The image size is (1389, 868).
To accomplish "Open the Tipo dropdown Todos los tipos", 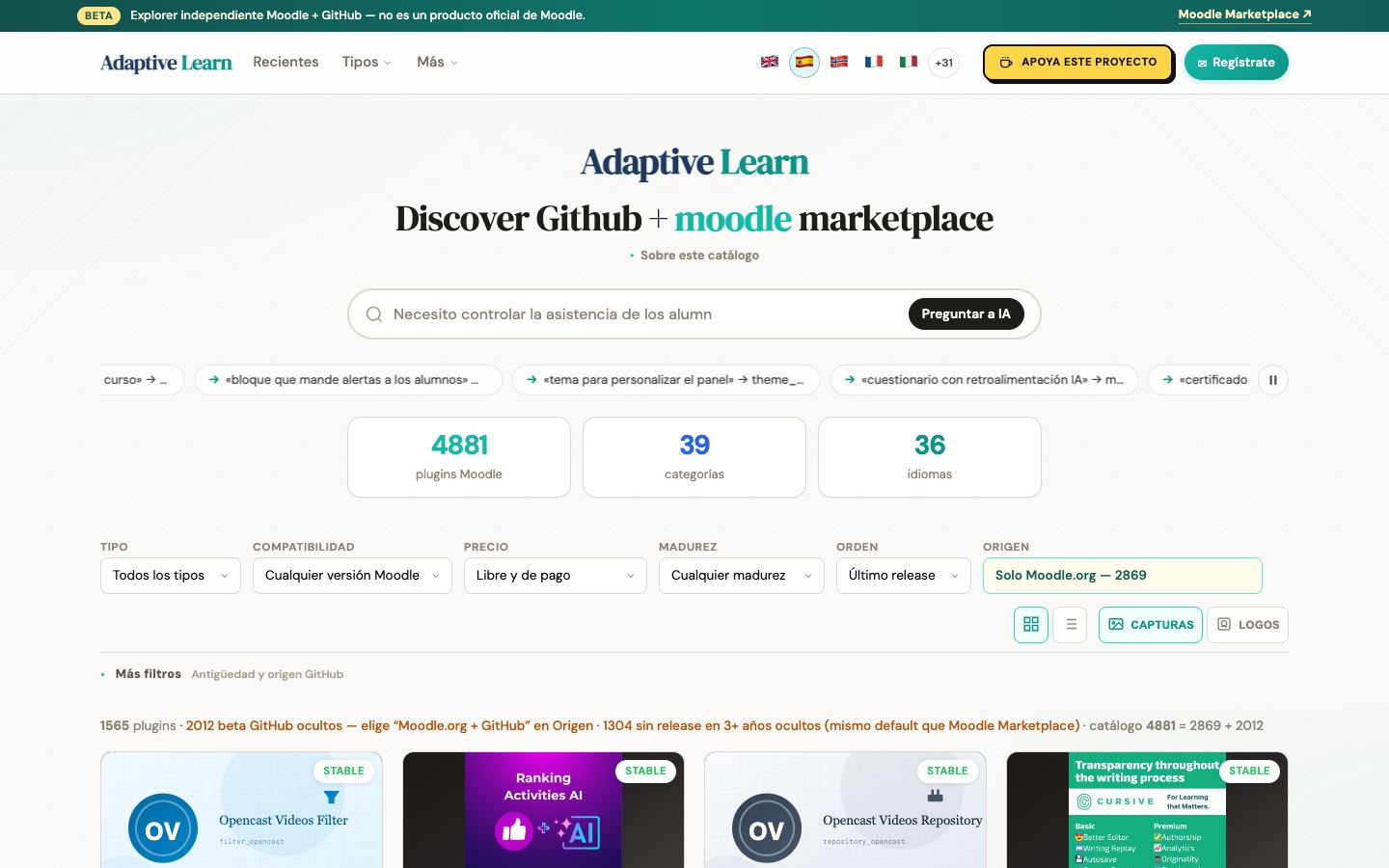I will tap(171, 576).
